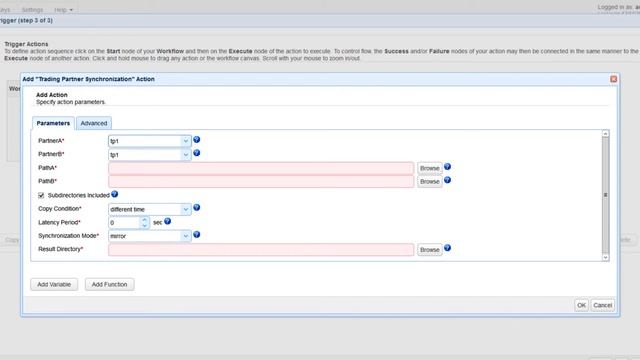Open the Help menu
This screenshot has height=360, width=640.
(63, 10)
